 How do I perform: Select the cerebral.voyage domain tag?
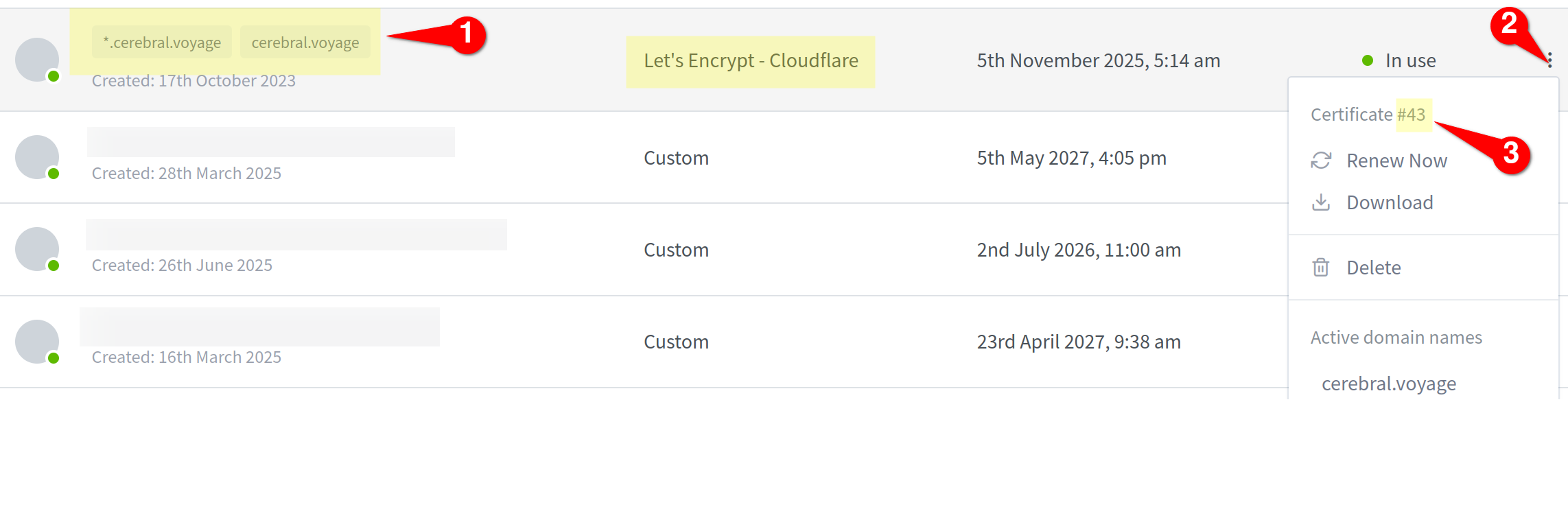305,42
